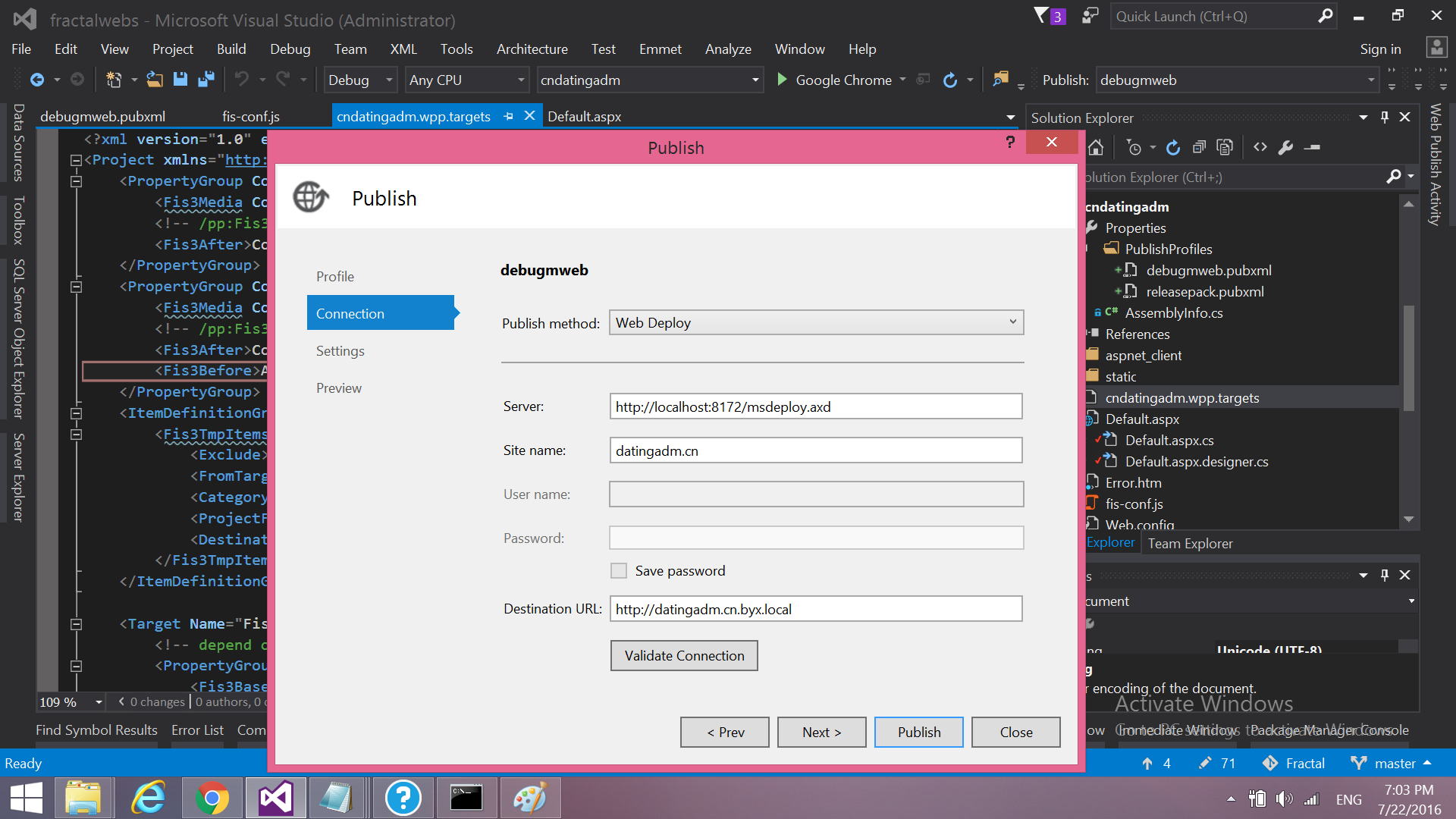The width and height of the screenshot is (1456, 819).
Task: Sync Solution Explorer with active document
Action: (x=1225, y=148)
